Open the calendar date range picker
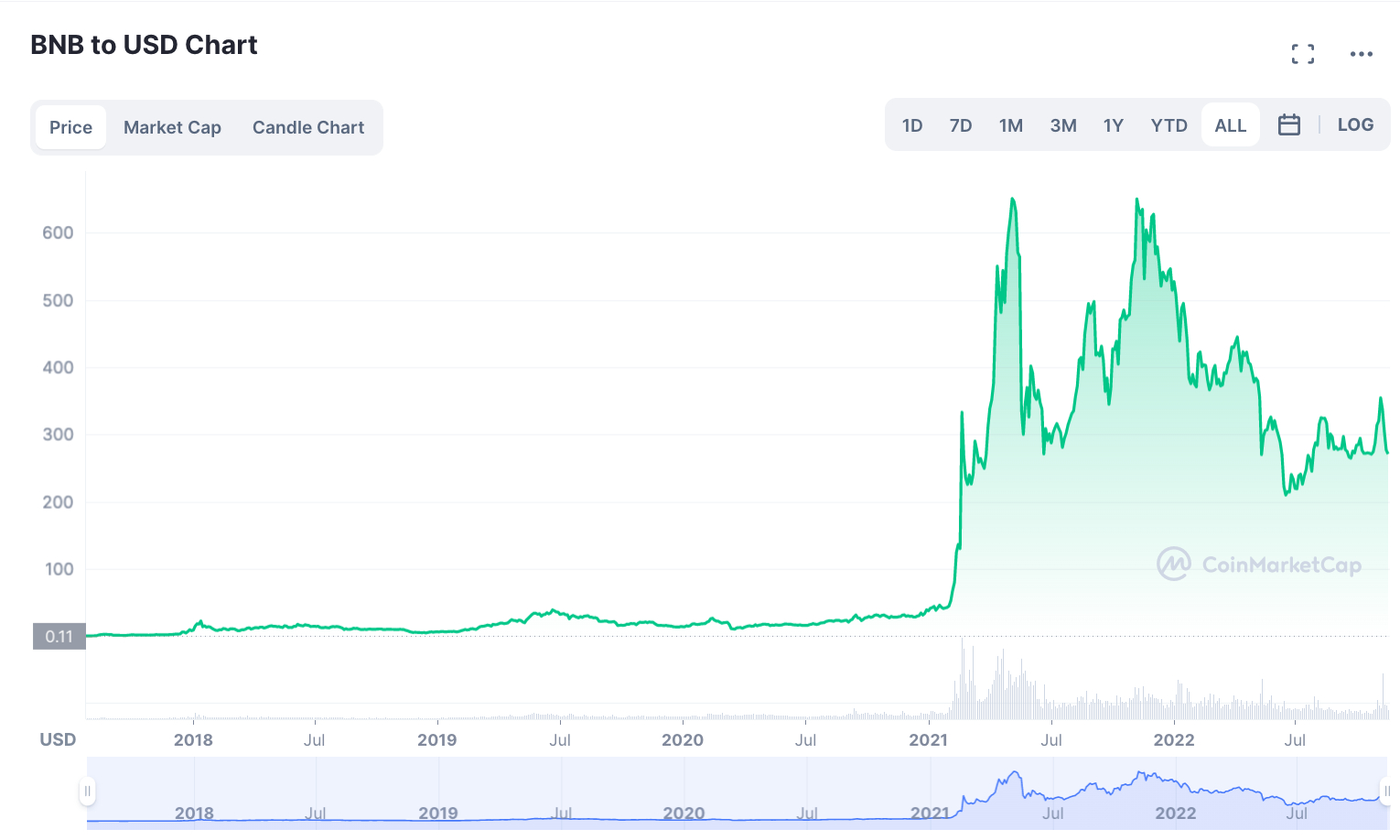This screenshot has width=1400, height=840. (x=1289, y=125)
